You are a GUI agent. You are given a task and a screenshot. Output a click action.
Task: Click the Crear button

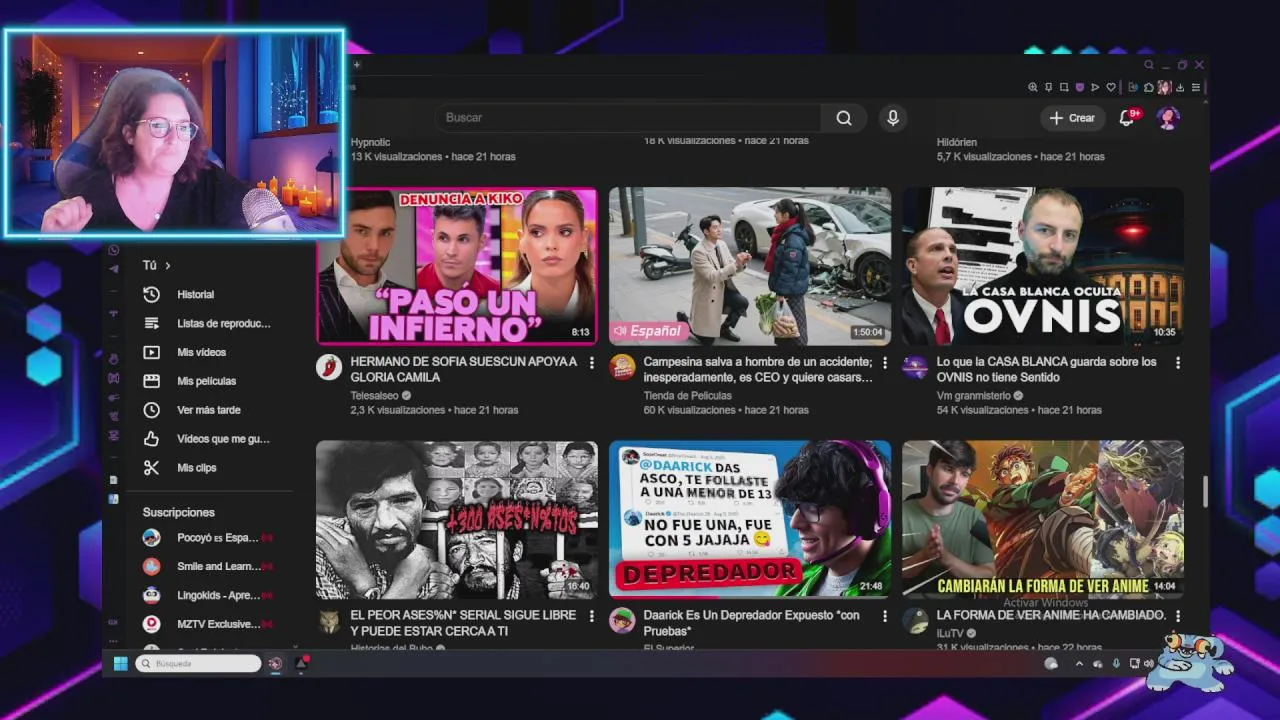1072,118
